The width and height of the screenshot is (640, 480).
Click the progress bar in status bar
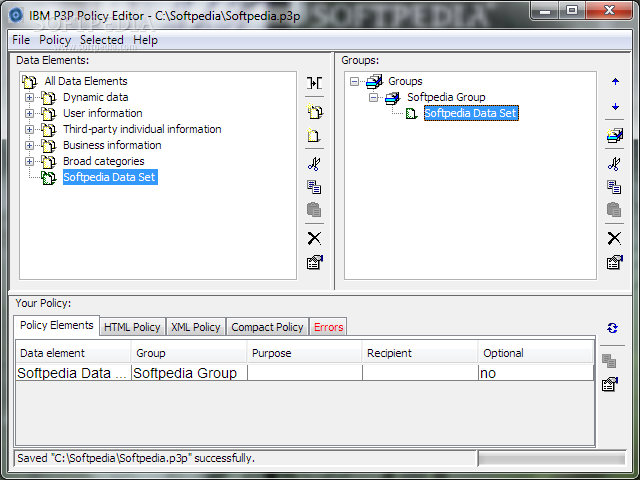click(552, 458)
